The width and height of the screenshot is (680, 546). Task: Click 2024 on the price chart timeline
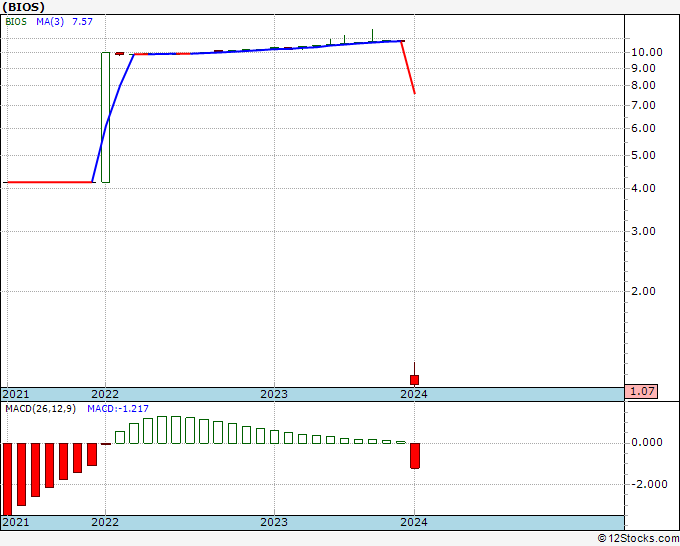[x=414, y=394]
